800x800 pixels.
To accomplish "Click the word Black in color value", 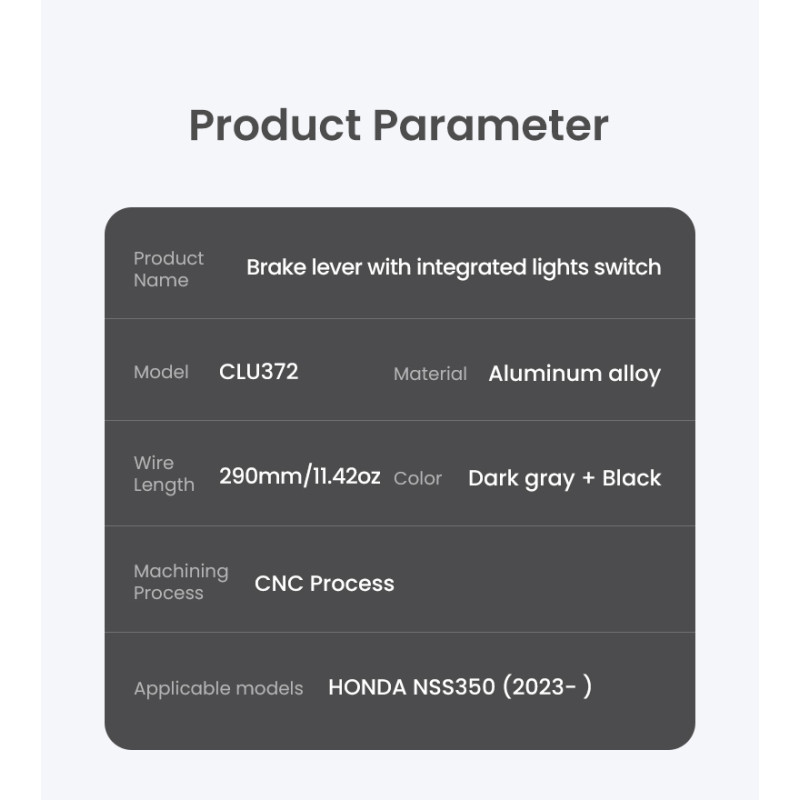I will click(x=632, y=478).
